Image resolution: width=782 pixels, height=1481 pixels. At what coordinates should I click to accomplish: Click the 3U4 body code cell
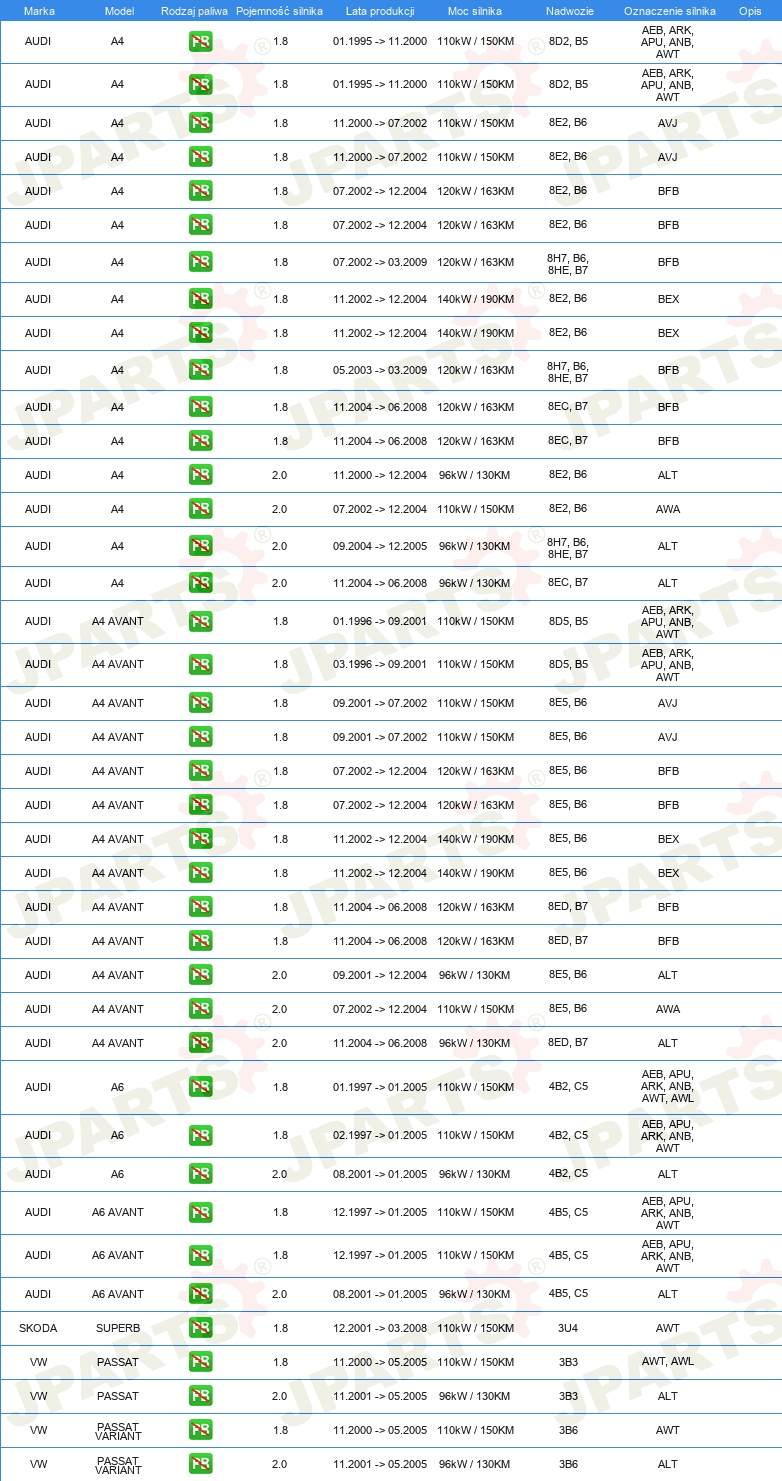(568, 1328)
